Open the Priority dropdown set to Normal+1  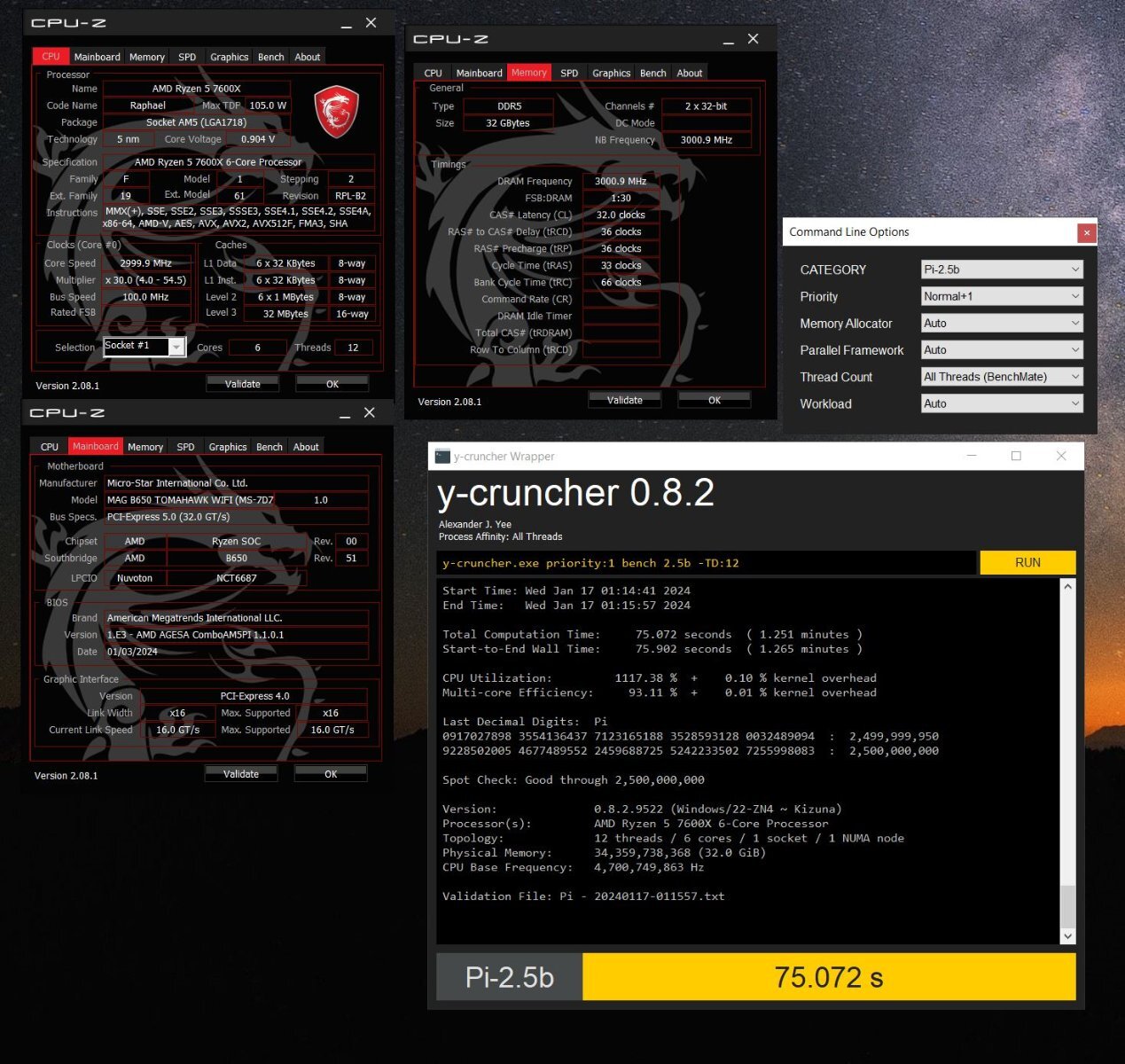point(1002,296)
